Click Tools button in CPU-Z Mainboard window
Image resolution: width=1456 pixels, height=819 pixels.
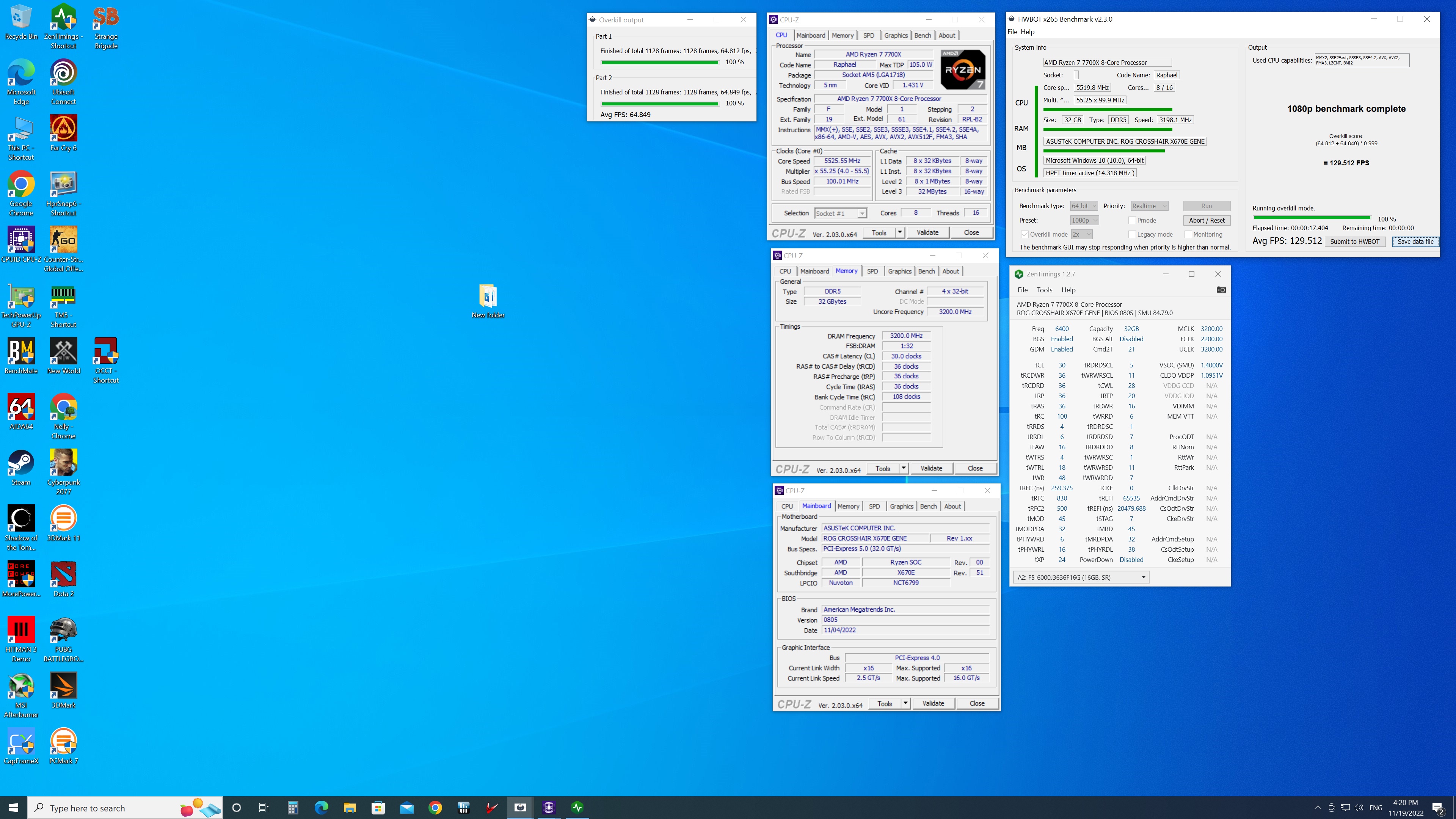point(885,703)
